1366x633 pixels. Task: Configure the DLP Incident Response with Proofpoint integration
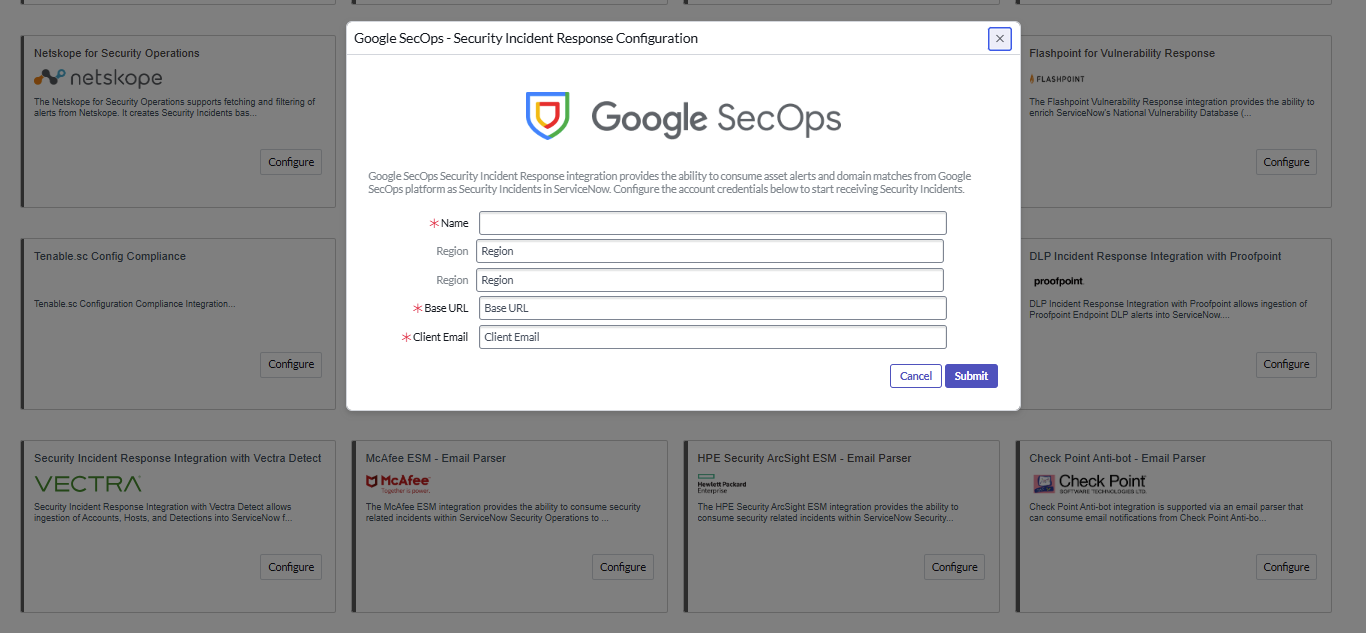[x=1286, y=364]
